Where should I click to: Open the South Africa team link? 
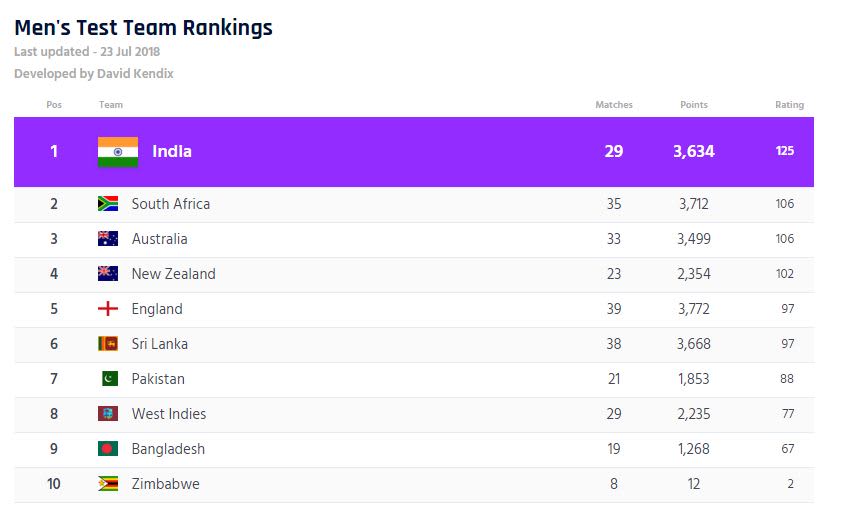[171, 204]
